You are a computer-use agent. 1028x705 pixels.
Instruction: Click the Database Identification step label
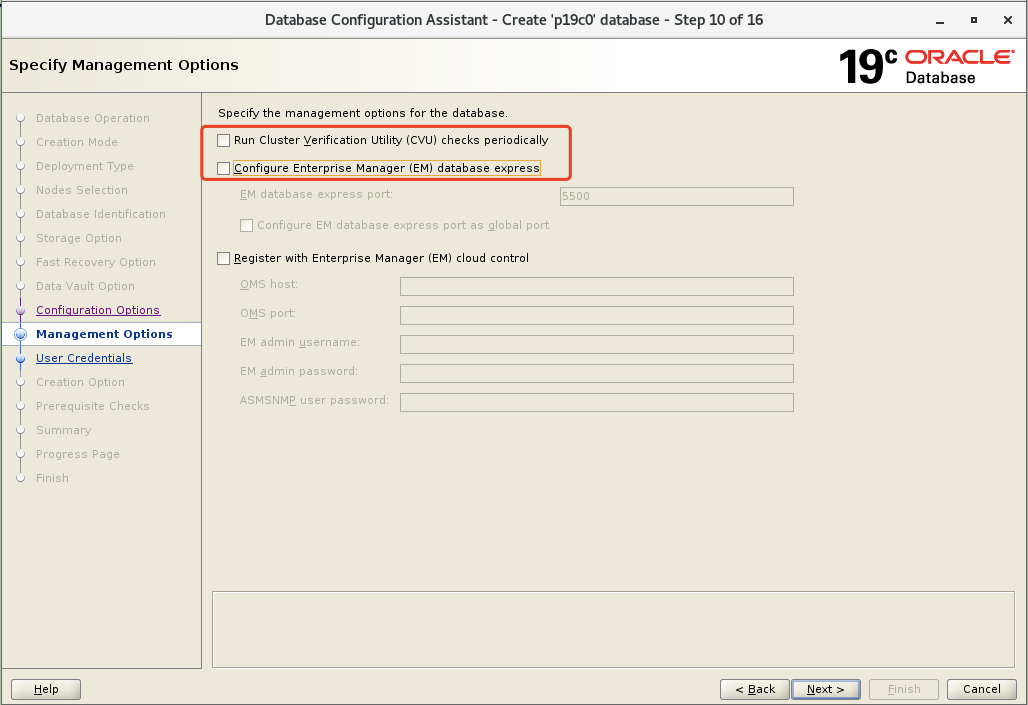(x=100, y=214)
